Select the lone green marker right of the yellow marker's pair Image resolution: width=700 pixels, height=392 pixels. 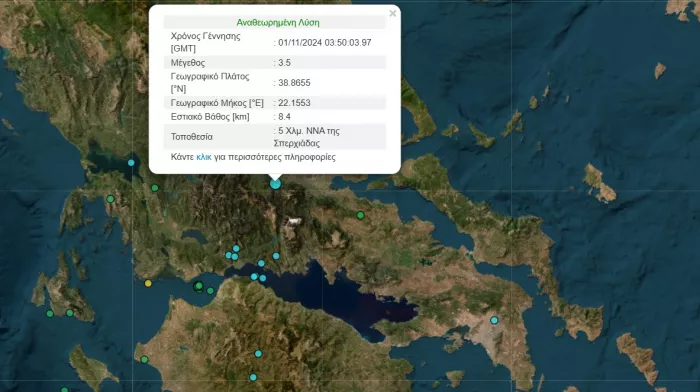click(210, 291)
